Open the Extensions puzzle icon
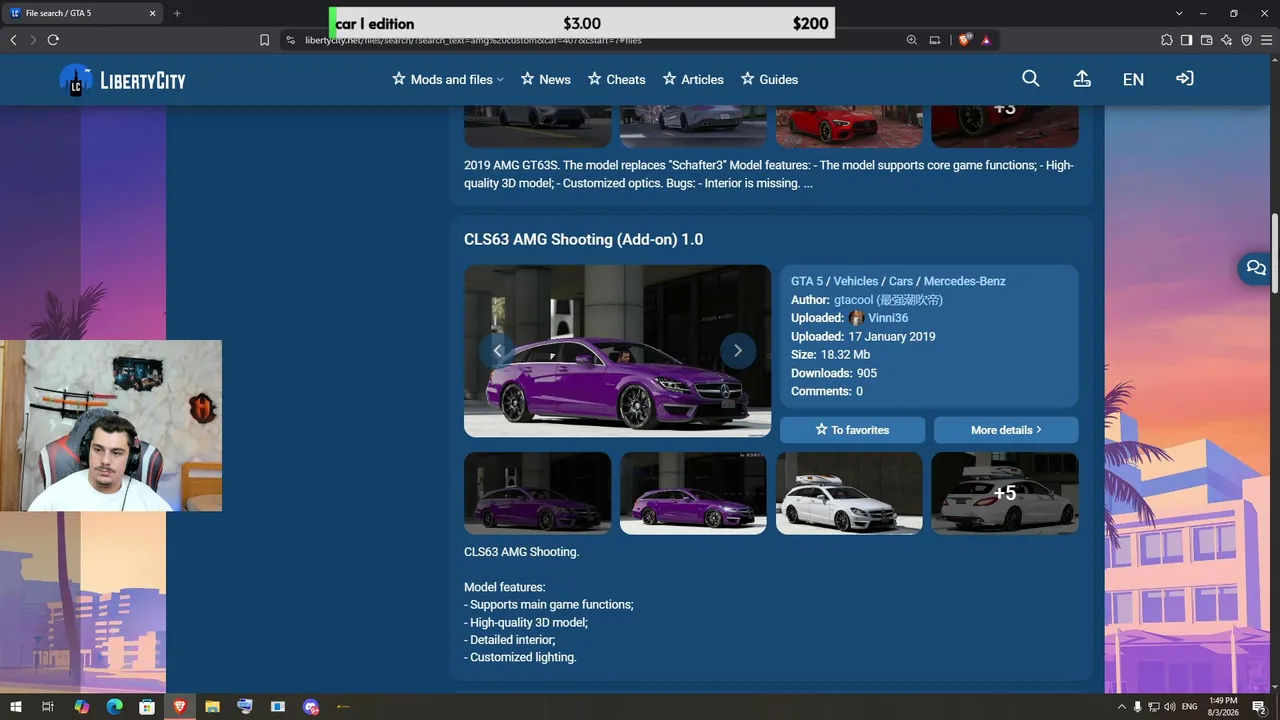 click(1167, 40)
